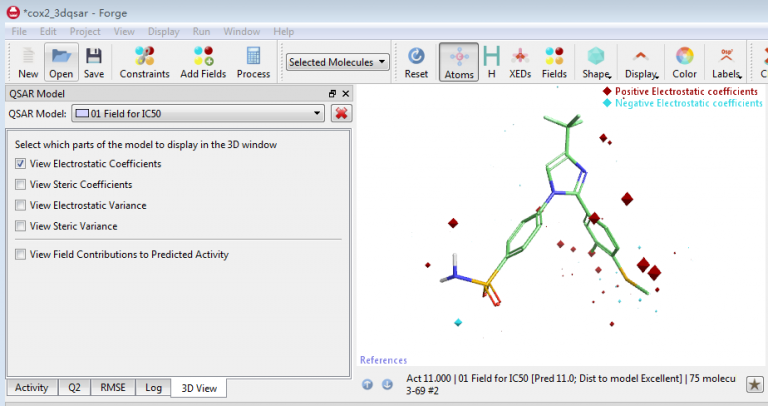Viewport: 768px width, 406px height.
Task: Expand the Selected Molecules dropdown
Action: pos(338,62)
